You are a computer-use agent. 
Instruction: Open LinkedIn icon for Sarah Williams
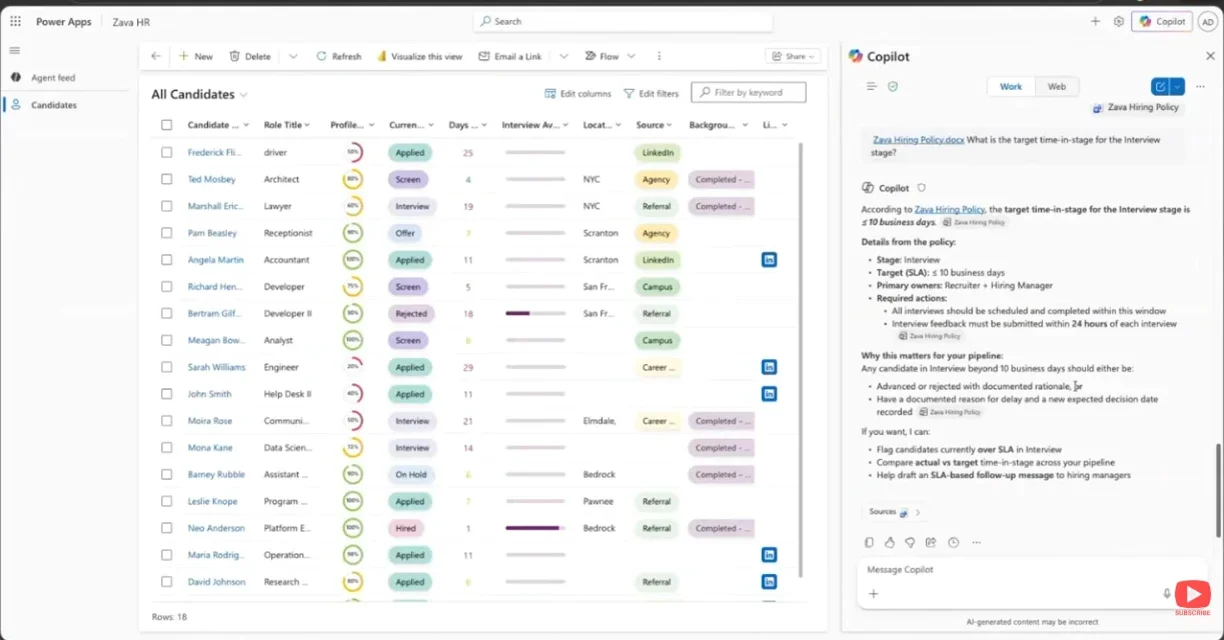click(x=769, y=367)
